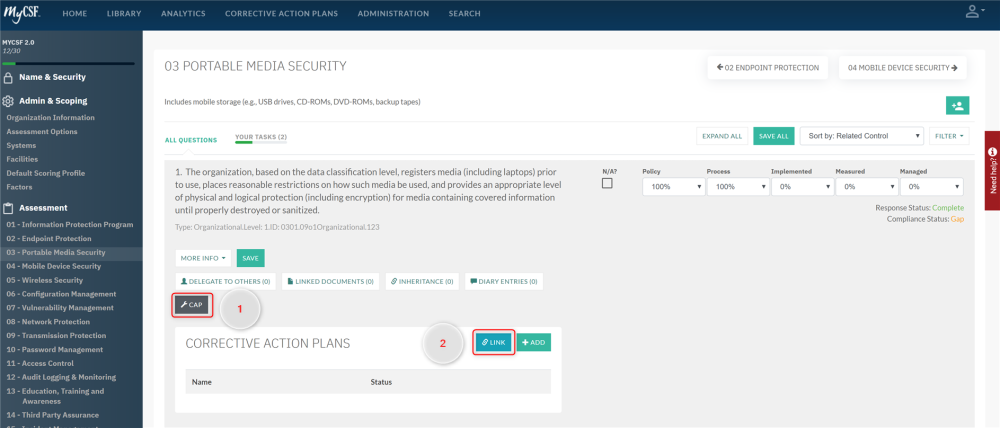Click the Name column header in CAP table
Screen dimensions: 1000x428
click(202, 383)
